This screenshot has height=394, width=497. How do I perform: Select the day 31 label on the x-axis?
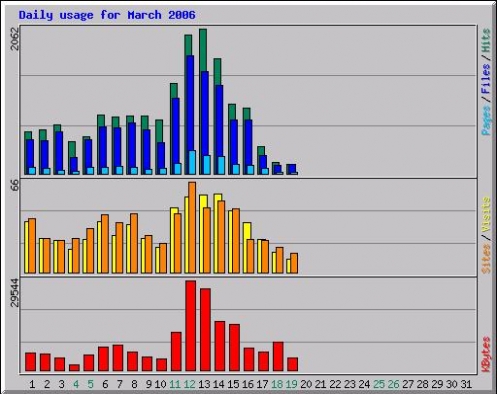click(466, 384)
